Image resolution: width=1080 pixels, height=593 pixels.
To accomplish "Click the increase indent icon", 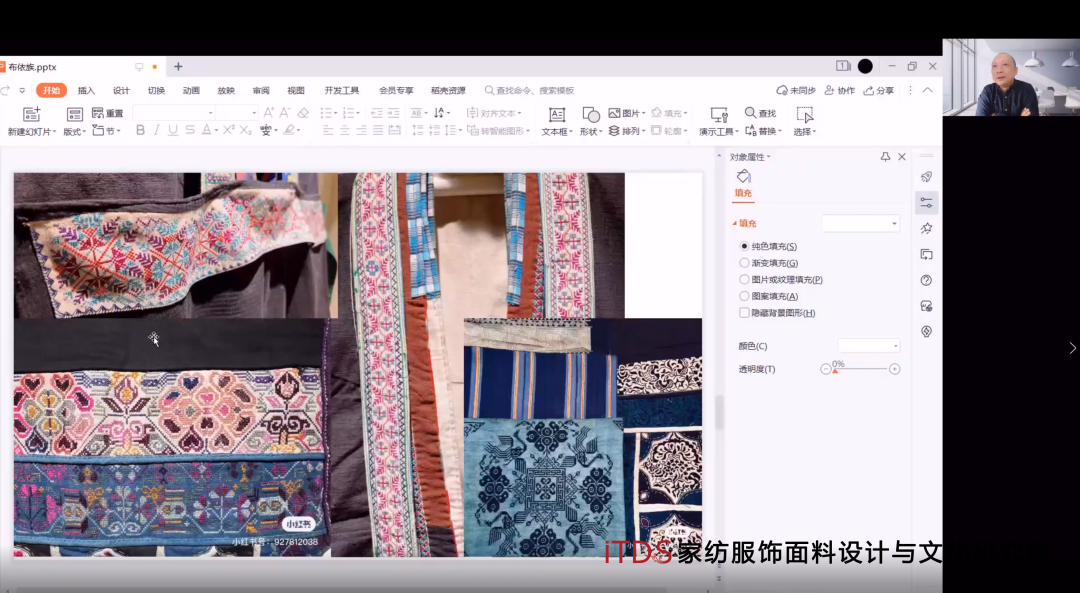I will [394, 113].
